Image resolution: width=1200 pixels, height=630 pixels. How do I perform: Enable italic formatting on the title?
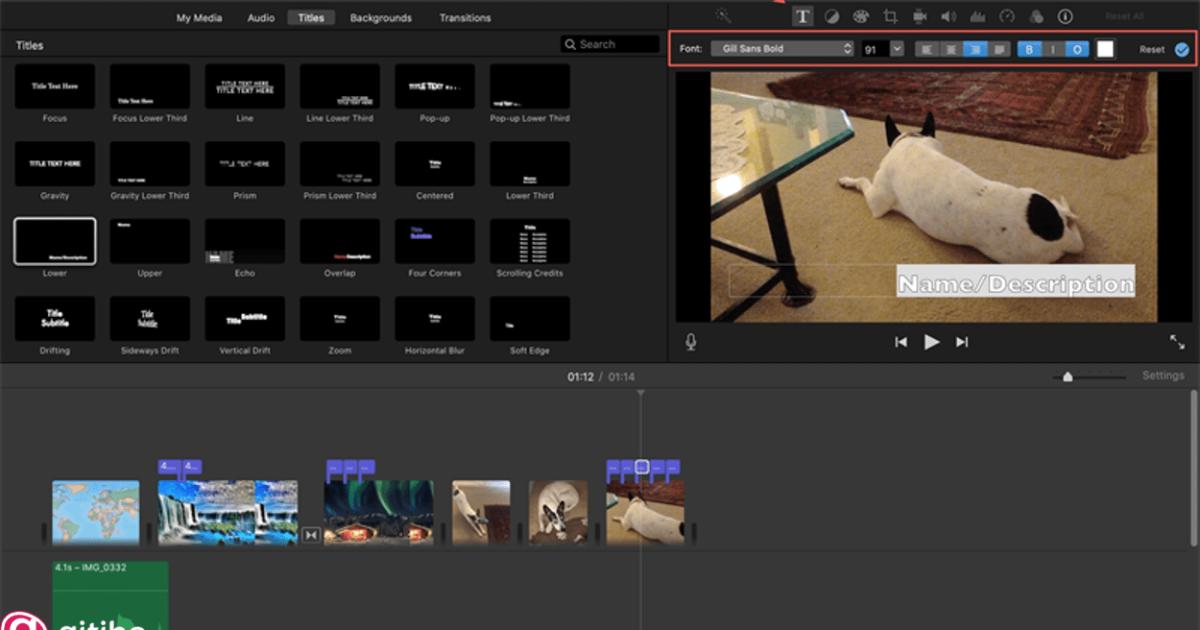point(1053,48)
